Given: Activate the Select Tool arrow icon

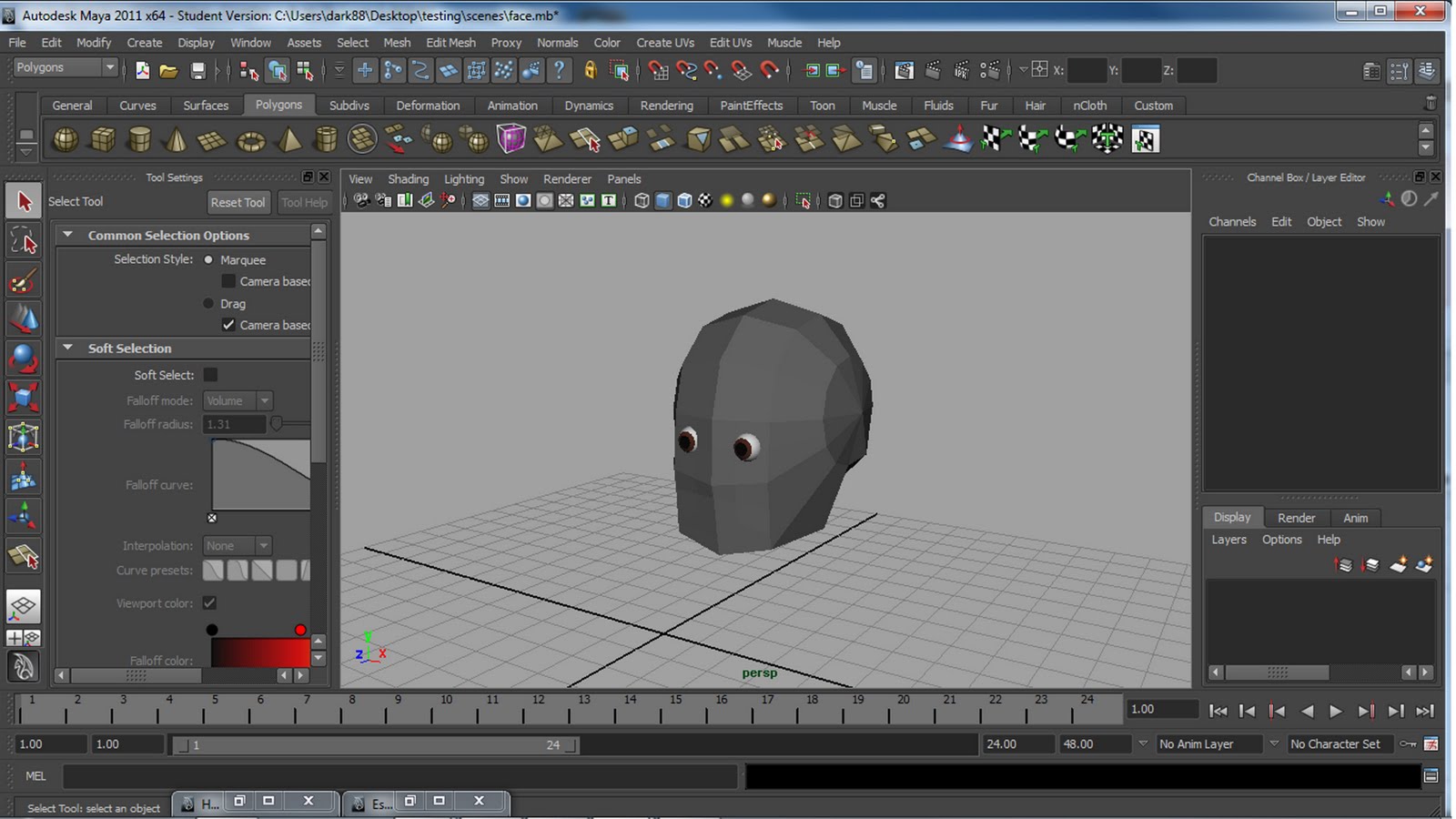Looking at the screenshot, I should pyautogui.click(x=24, y=201).
